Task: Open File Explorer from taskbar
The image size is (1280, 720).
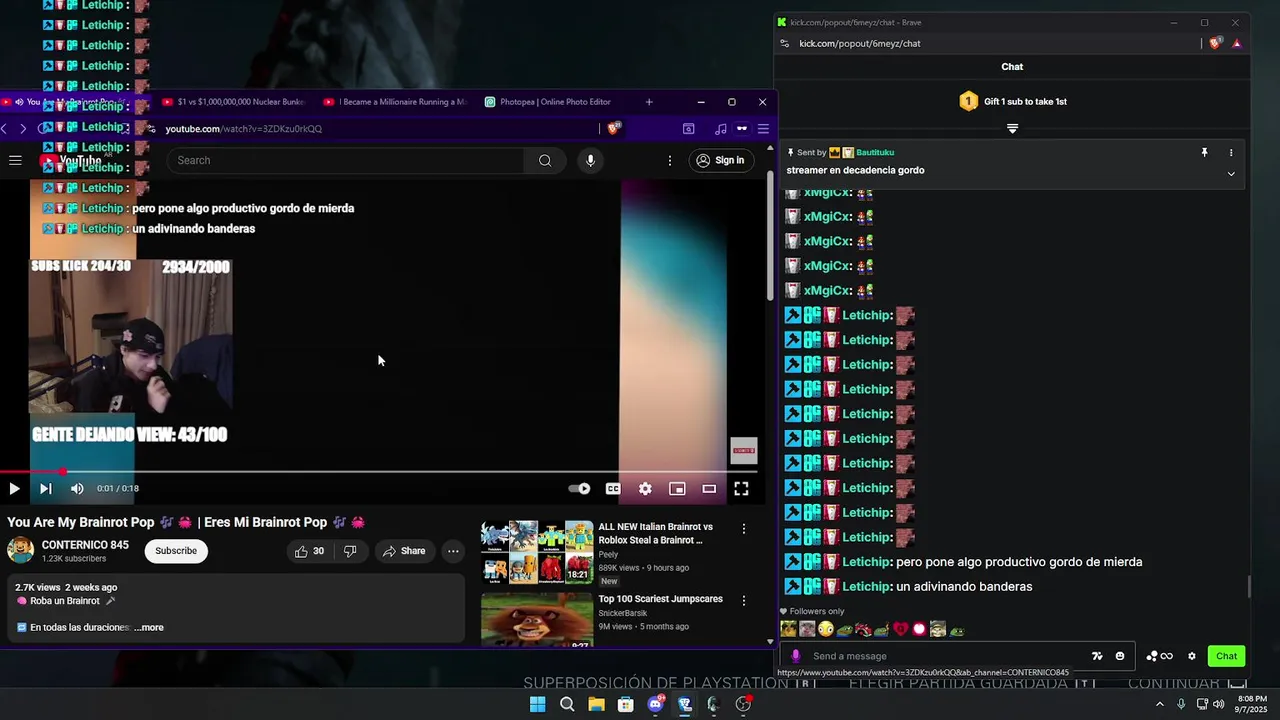Action: (x=596, y=705)
